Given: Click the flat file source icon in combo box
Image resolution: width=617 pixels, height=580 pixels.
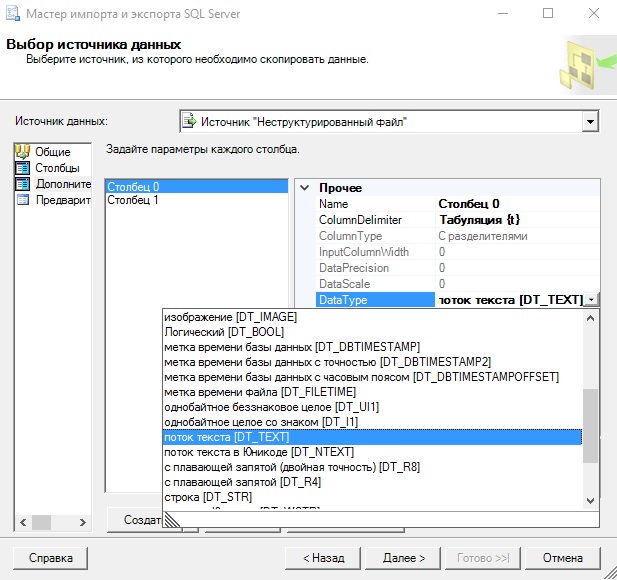Looking at the screenshot, I should point(190,121).
